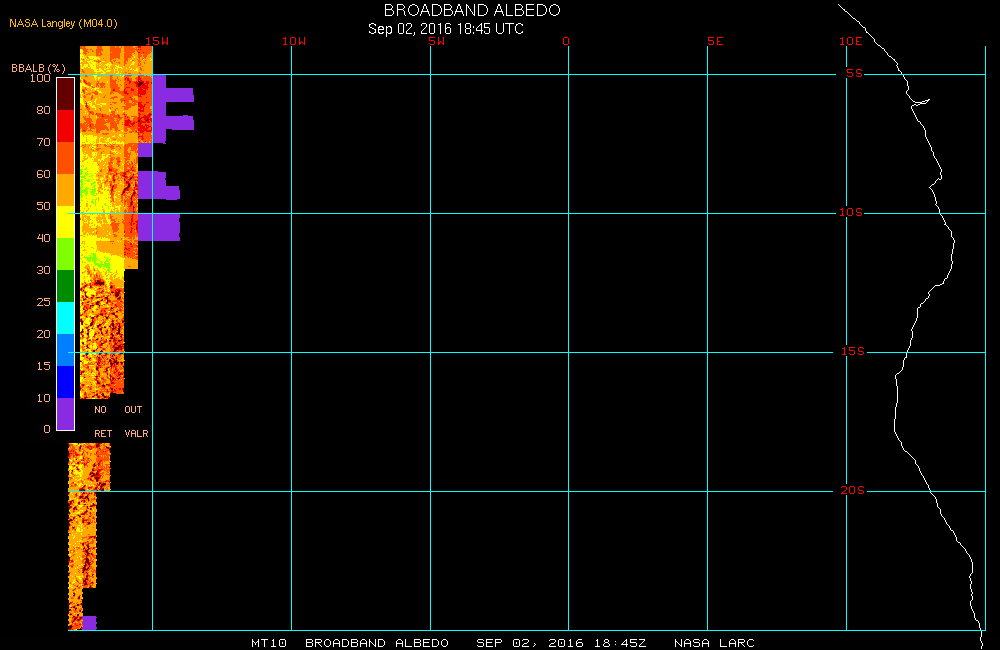The image size is (1000, 650).
Task: Pick the purple 0–10% colorbar swatch
Action: [66, 413]
